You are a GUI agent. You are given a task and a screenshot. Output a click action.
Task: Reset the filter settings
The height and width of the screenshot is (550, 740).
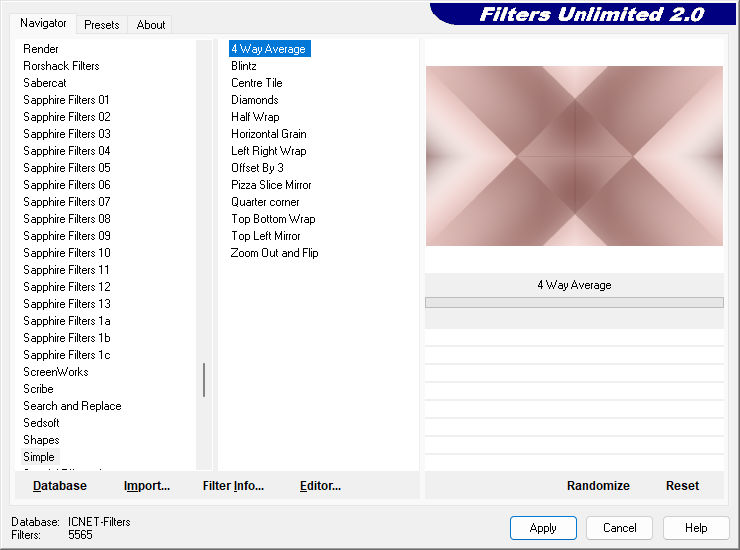[x=682, y=486]
